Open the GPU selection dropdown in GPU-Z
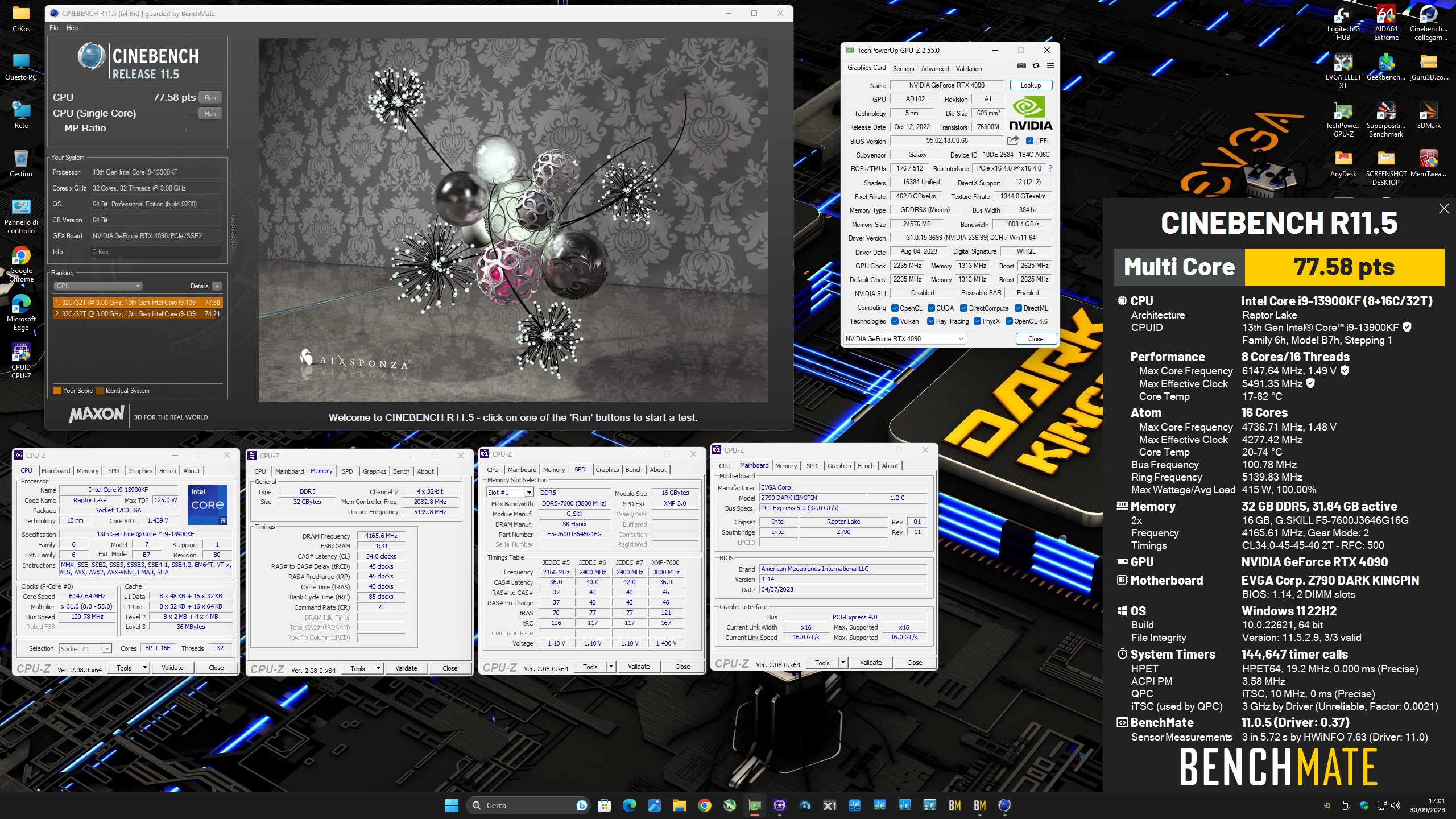The image size is (1456, 819). tap(904, 339)
